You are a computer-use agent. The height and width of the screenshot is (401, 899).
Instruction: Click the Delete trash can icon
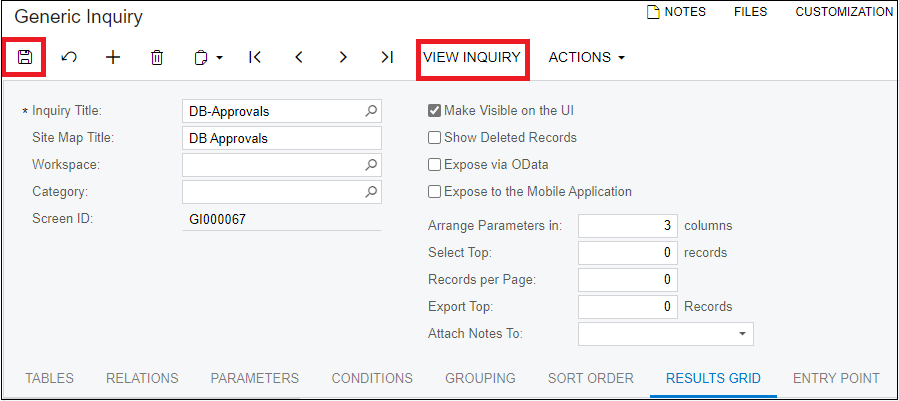(x=157, y=57)
